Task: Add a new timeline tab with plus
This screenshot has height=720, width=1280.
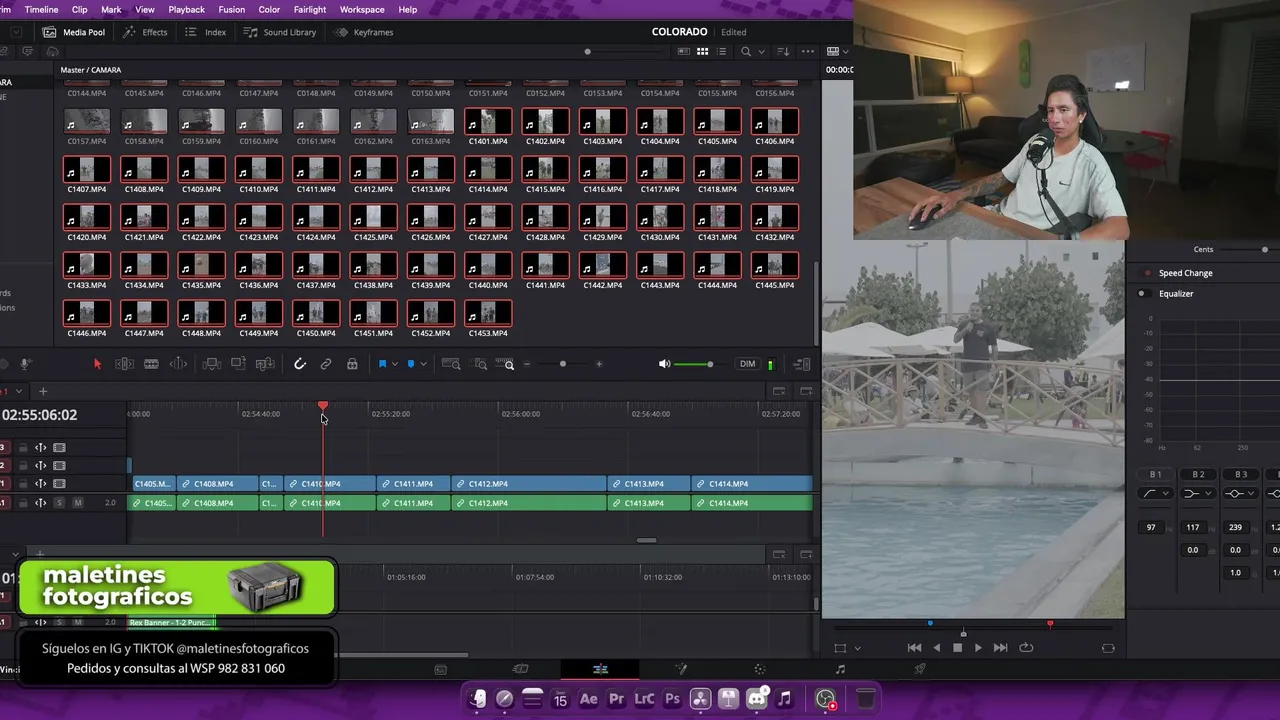Action: (x=42, y=391)
